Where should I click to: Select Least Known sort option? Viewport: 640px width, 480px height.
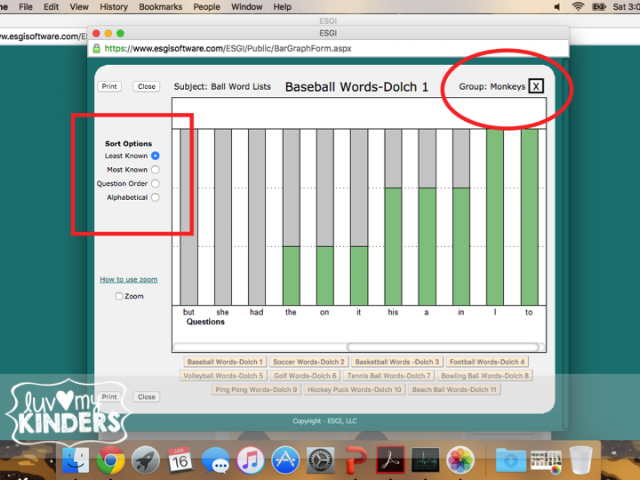click(155, 156)
